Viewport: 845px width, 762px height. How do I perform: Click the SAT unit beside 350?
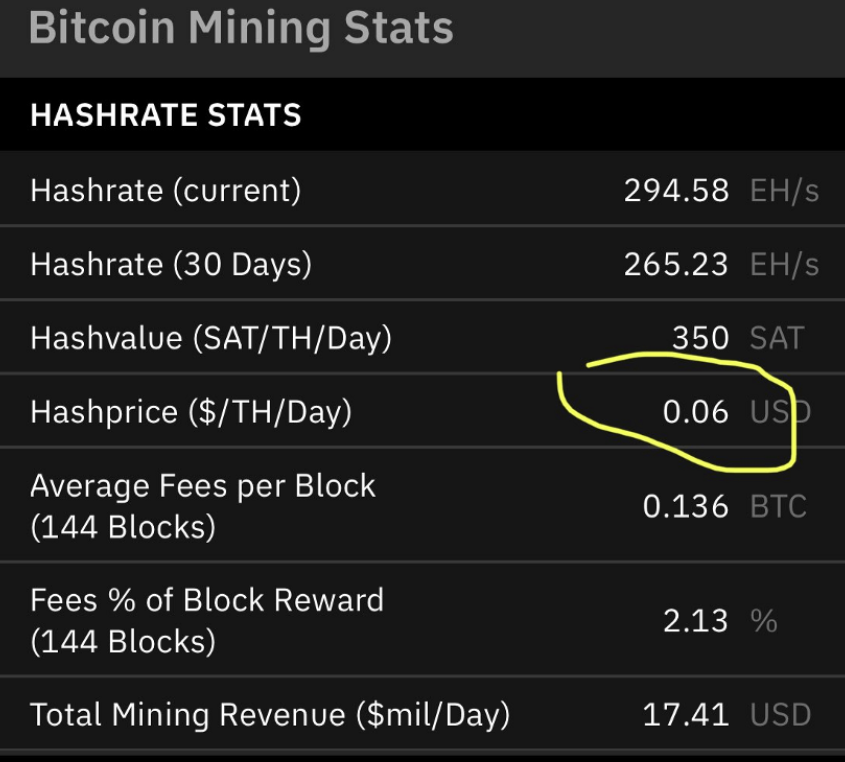tap(777, 338)
